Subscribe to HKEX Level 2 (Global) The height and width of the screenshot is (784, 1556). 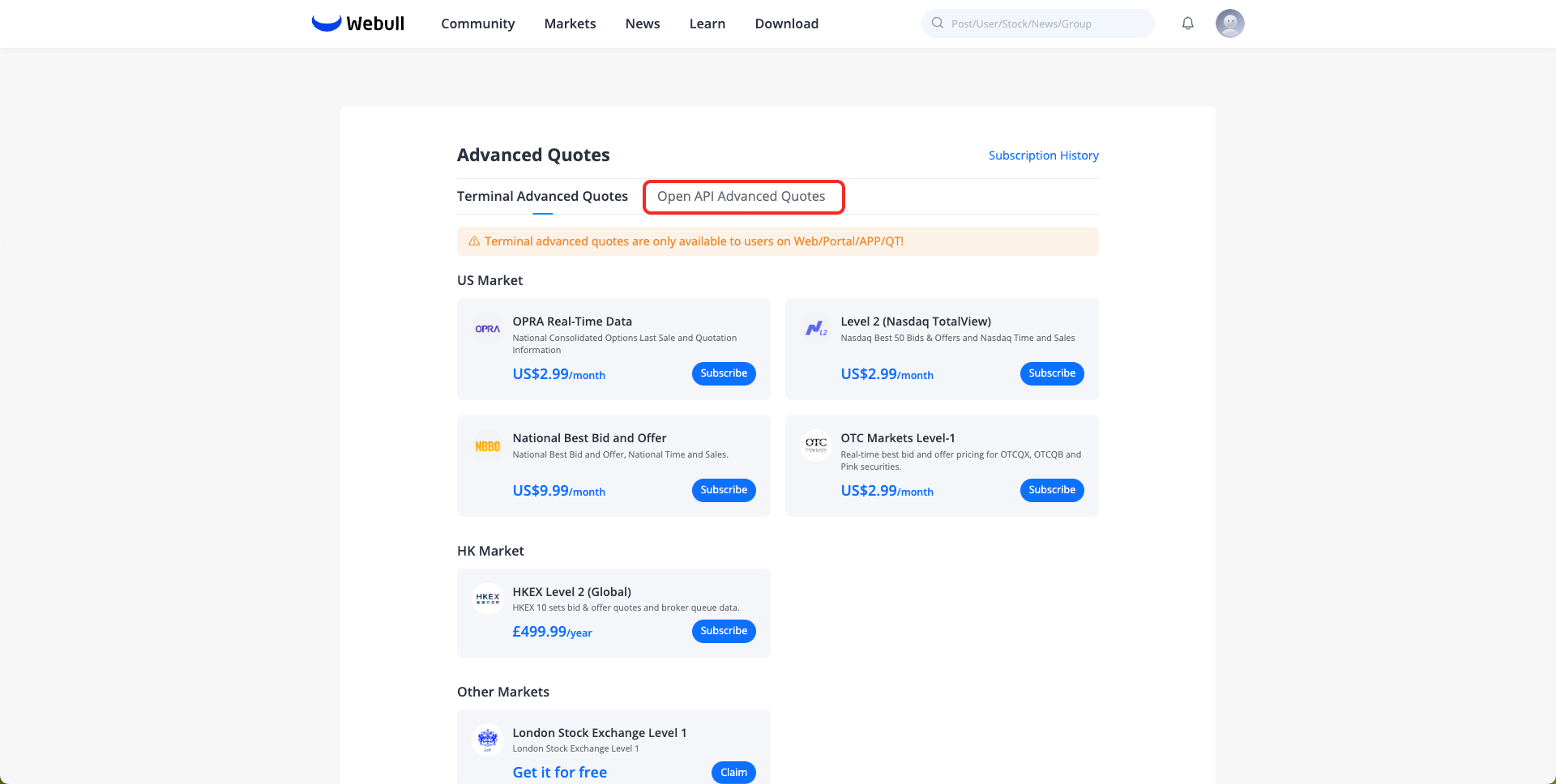pos(724,631)
